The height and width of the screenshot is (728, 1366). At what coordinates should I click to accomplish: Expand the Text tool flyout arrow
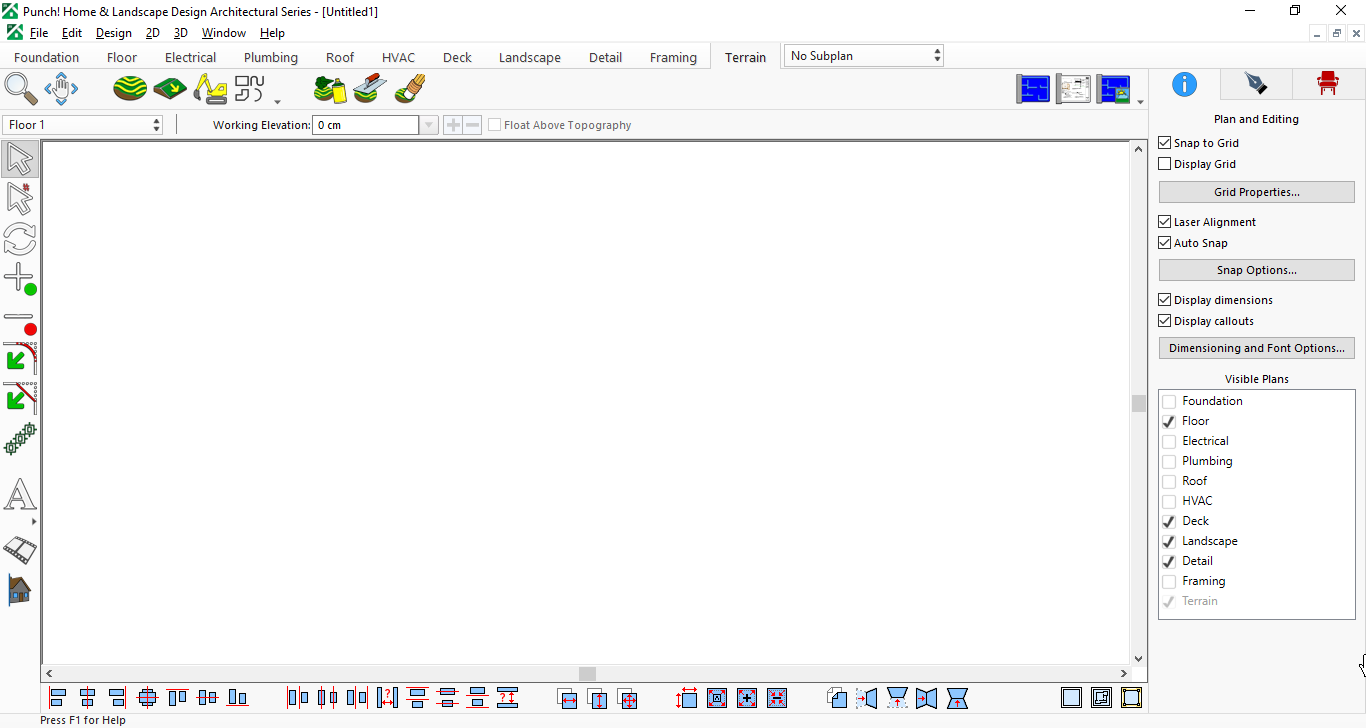(x=34, y=522)
